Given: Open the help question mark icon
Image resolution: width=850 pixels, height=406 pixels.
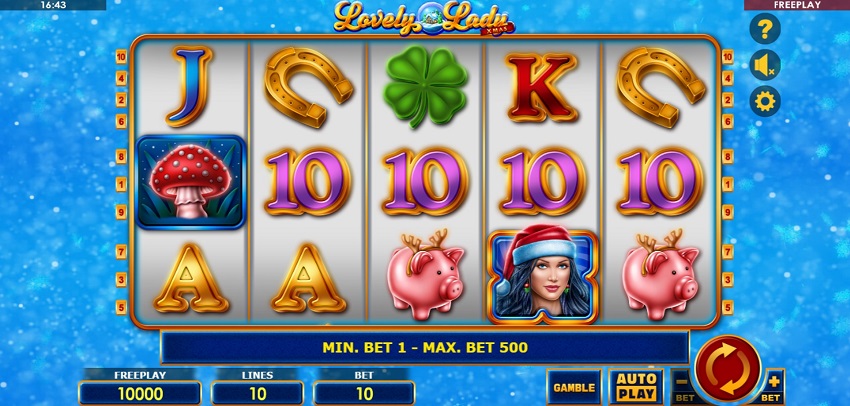Looking at the screenshot, I should pos(764,29).
